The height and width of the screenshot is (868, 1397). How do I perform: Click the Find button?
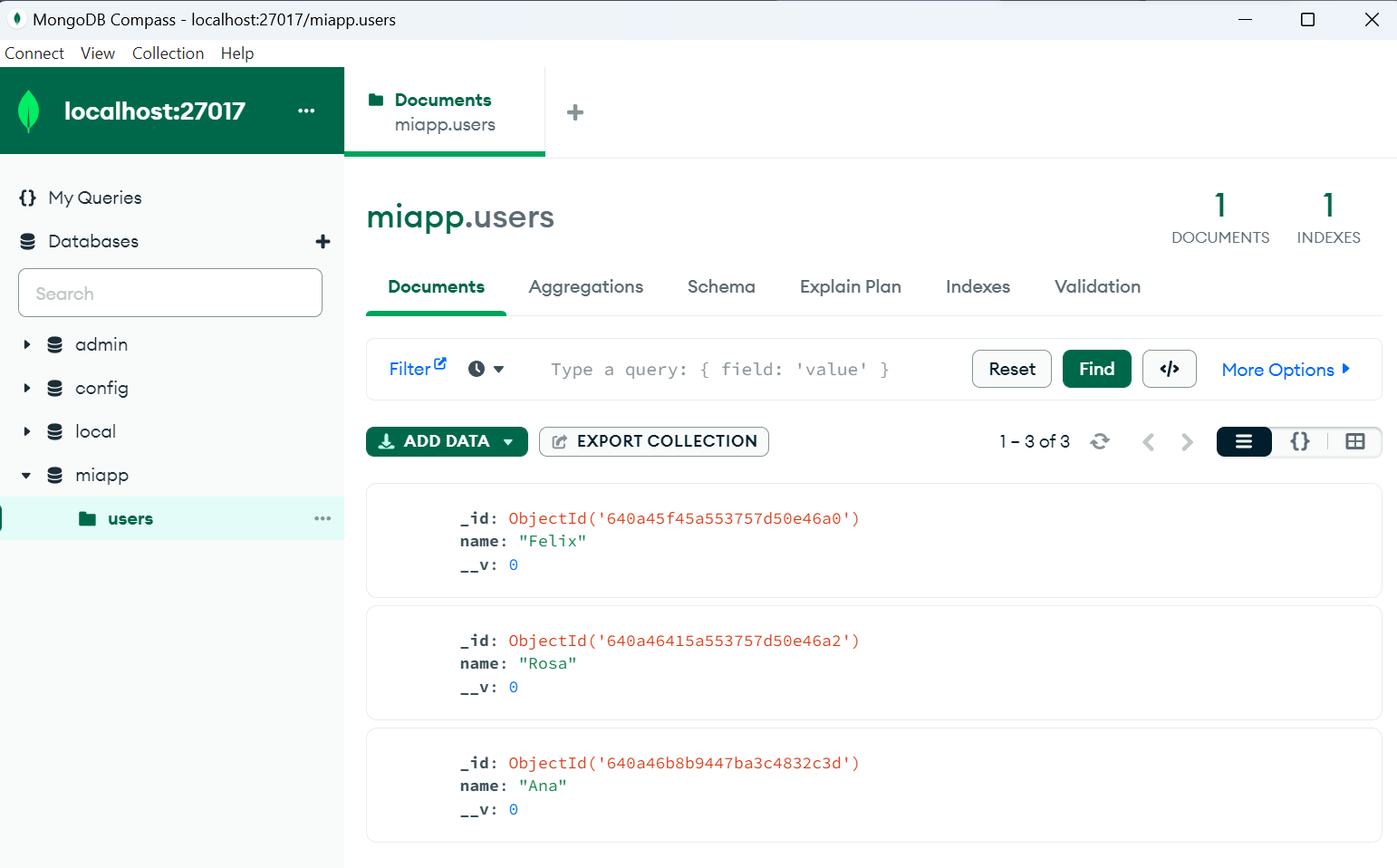(1096, 369)
